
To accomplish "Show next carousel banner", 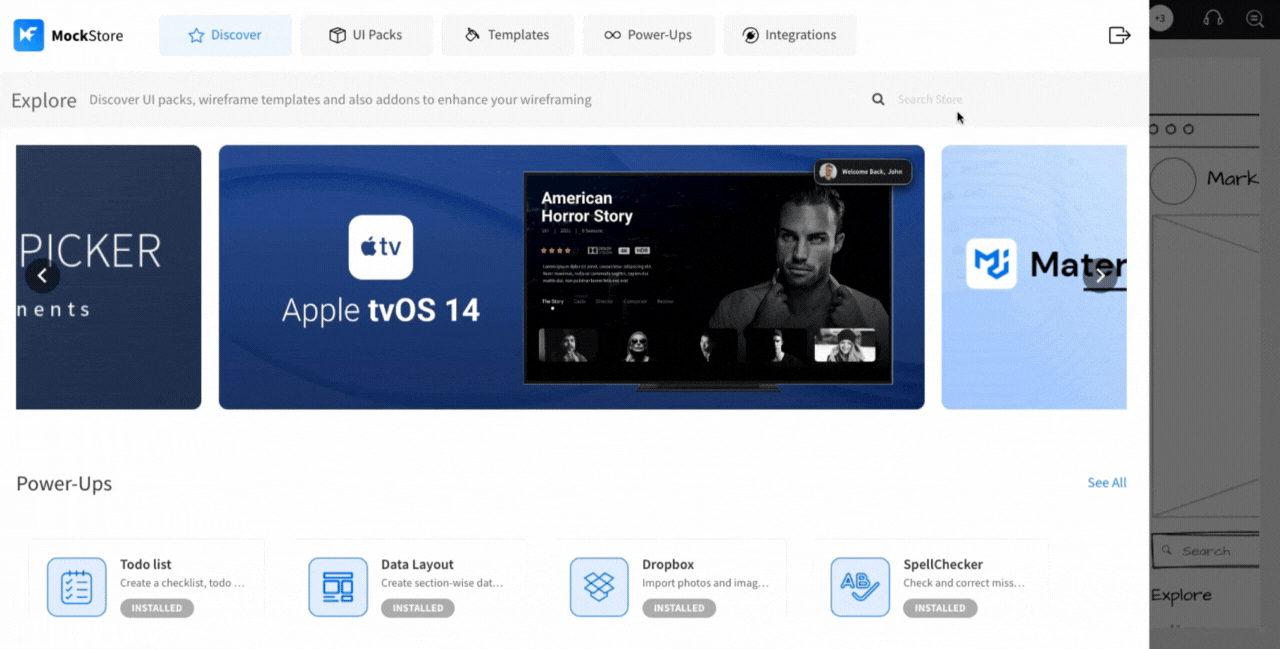I will (x=1100, y=276).
